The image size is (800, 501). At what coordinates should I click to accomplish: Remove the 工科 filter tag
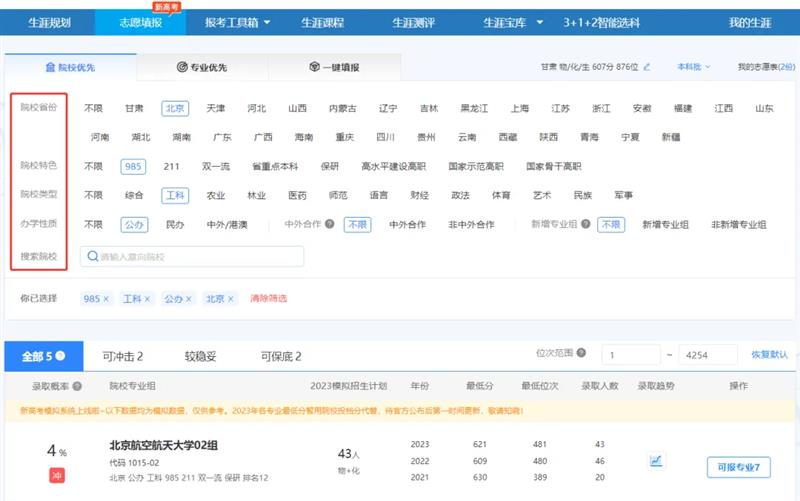tap(147, 299)
